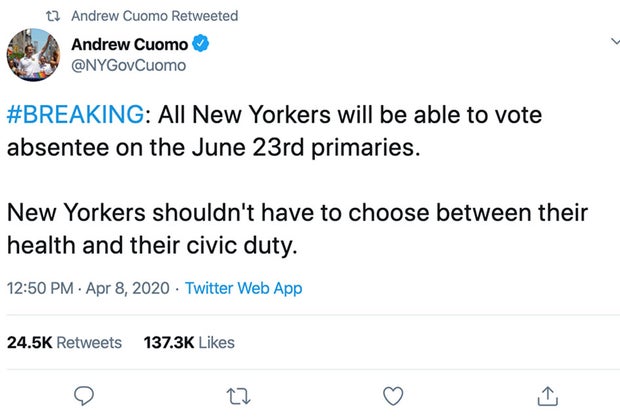This screenshot has width=620, height=420.
Task: Expand the tweet options chevron
Action: point(613,41)
